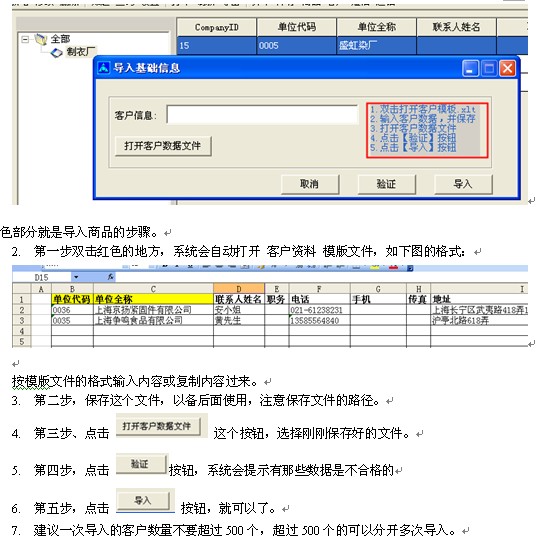The width and height of the screenshot is (544, 552).
Task: Click the 打开客户数据文件 button in the dialog
Action: click(x=163, y=146)
